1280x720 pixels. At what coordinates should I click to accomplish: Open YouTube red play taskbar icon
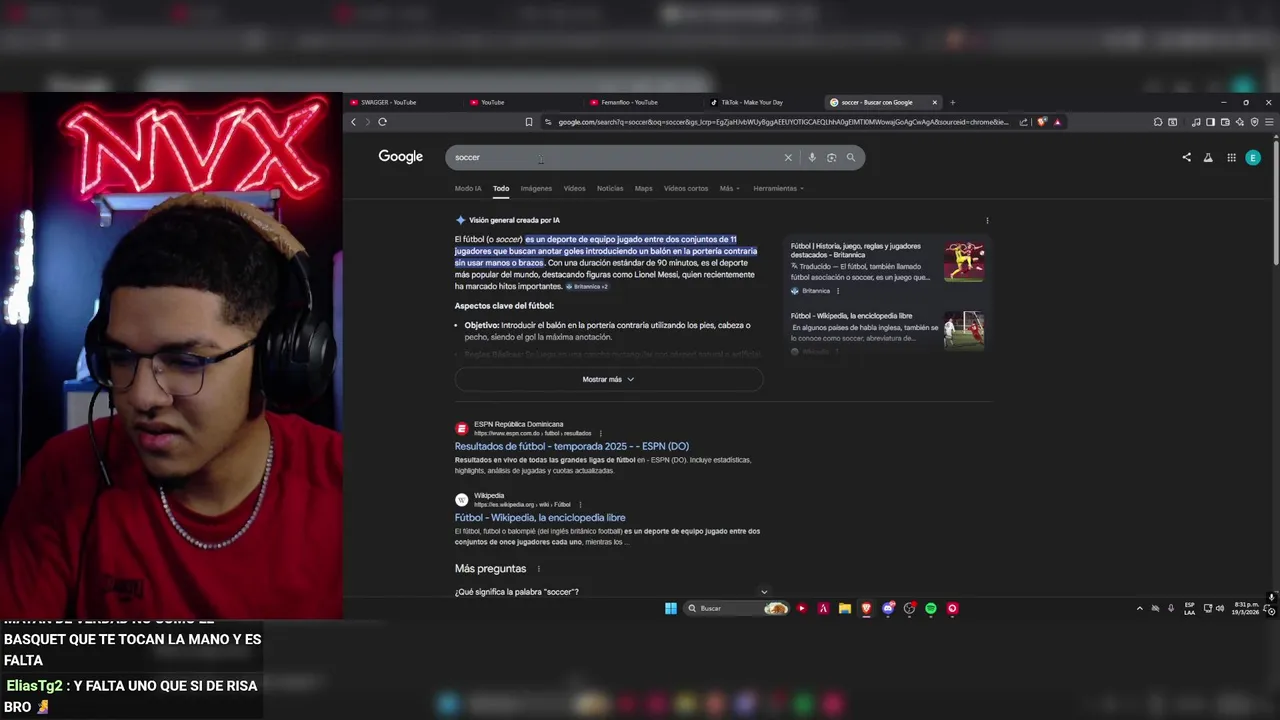(x=801, y=608)
